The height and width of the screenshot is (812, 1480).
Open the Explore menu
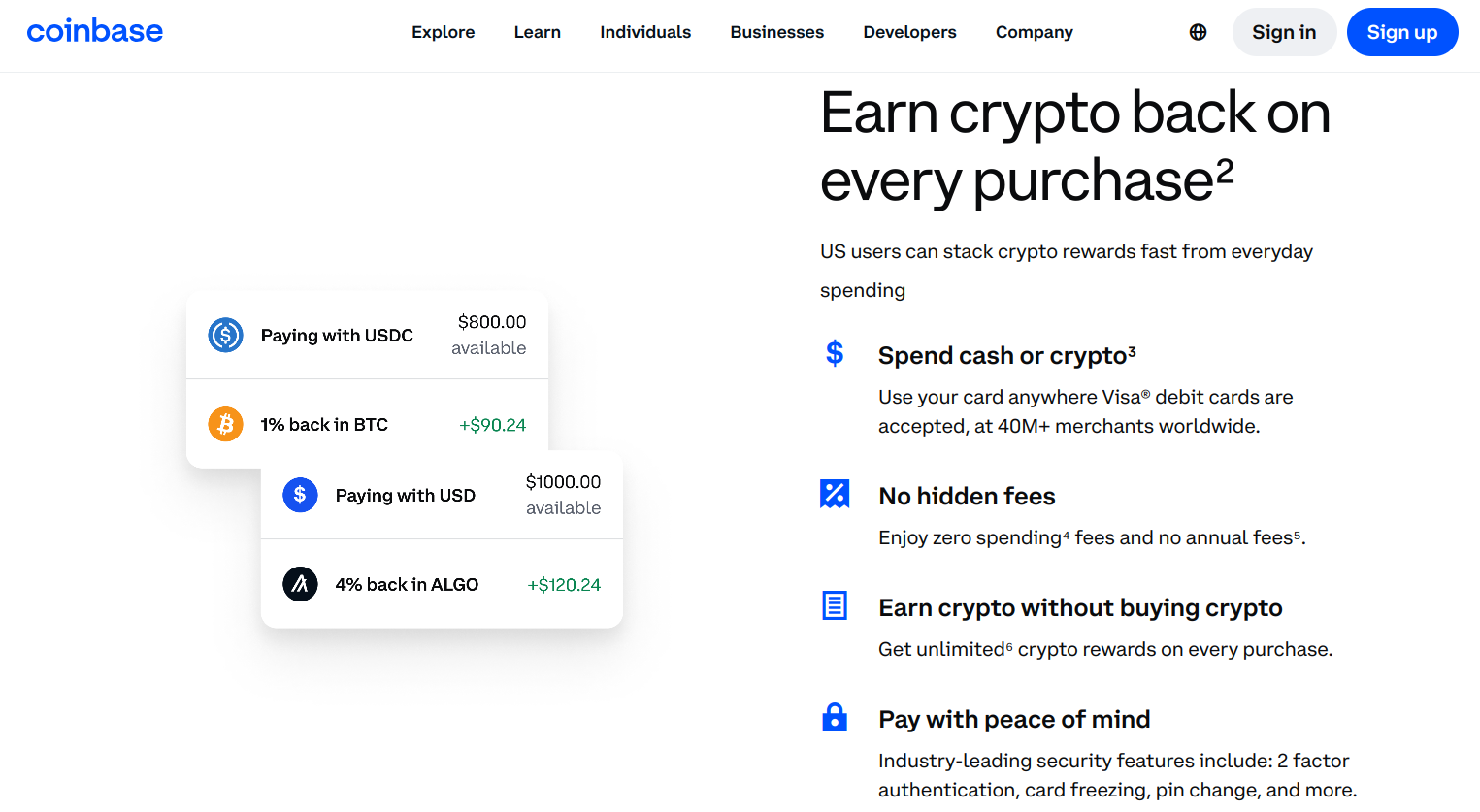[444, 32]
